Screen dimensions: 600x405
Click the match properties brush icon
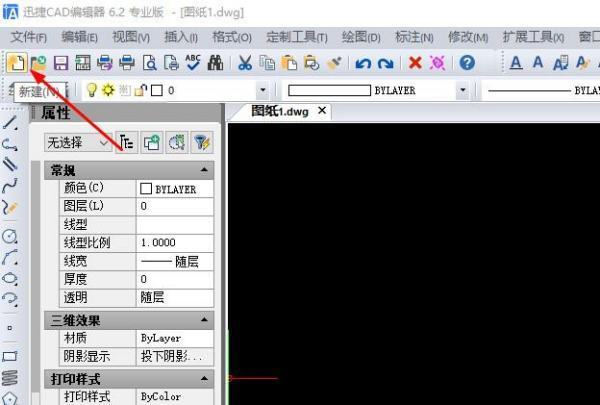(334, 63)
